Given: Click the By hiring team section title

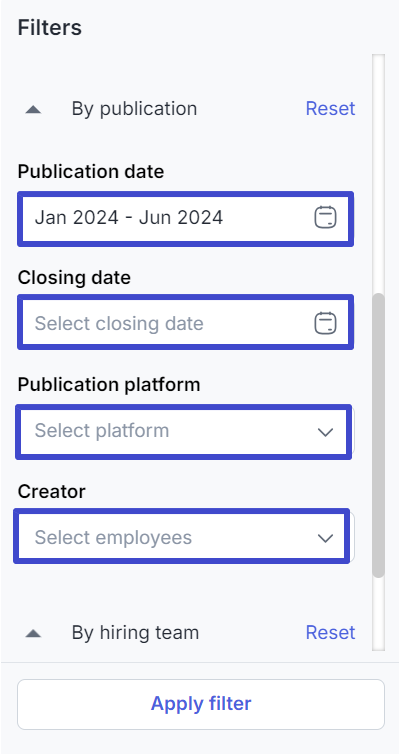Looking at the screenshot, I should pyautogui.click(x=135, y=632).
